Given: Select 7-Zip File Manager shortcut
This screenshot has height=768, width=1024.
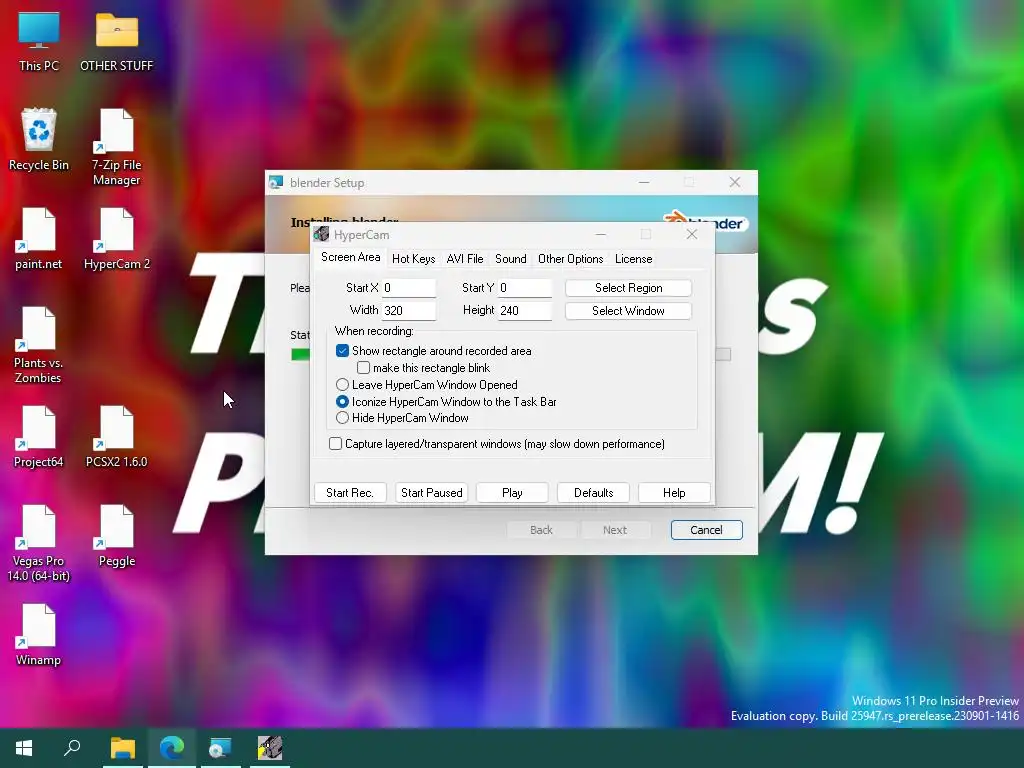Looking at the screenshot, I should click(116, 148).
